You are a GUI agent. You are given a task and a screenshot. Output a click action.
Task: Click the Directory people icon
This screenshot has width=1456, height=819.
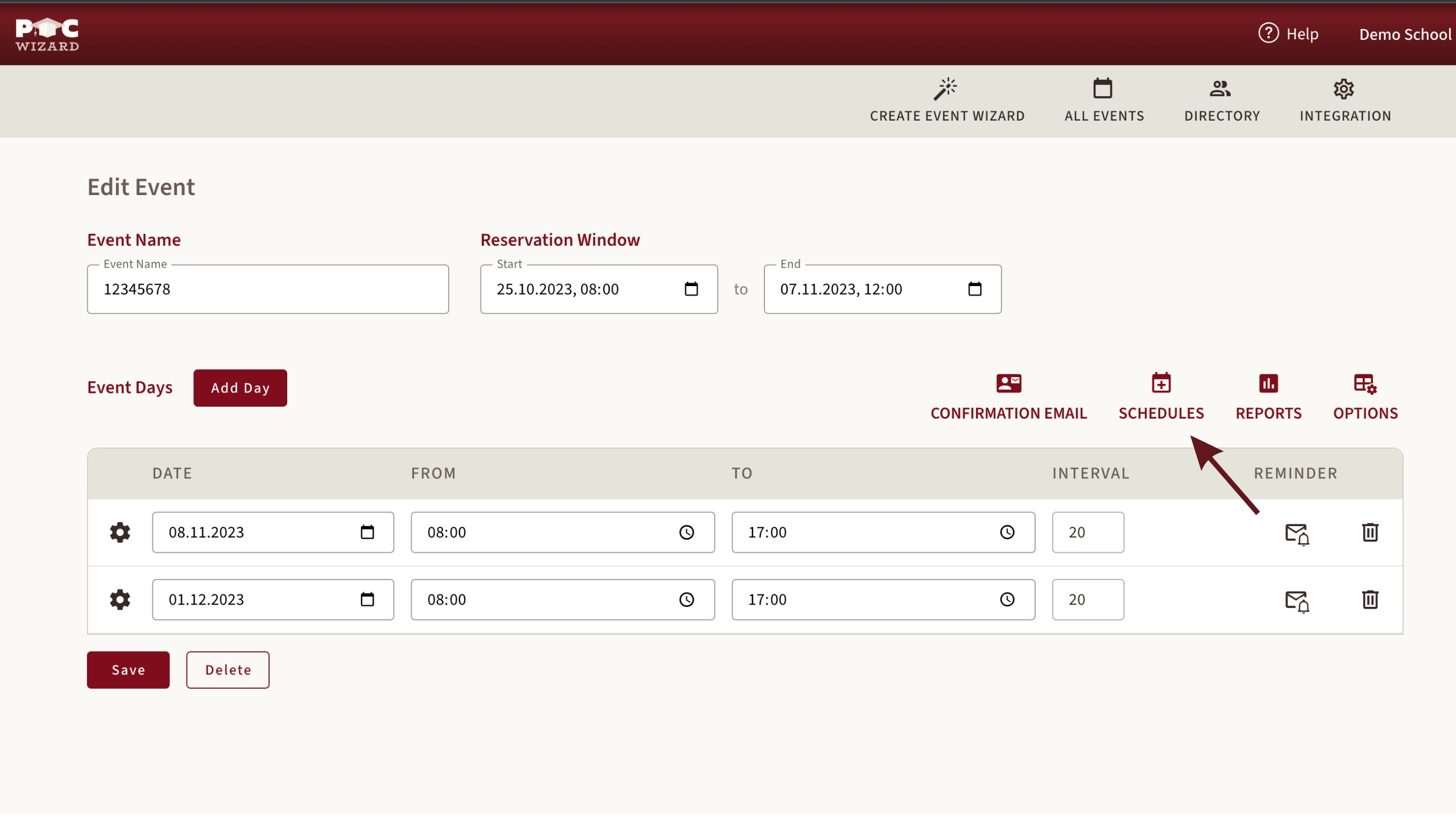tap(1221, 88)
